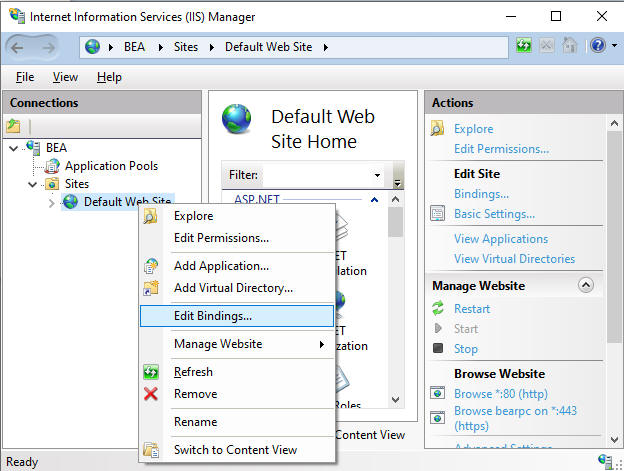Click the forward navigation arrow
624x471 pixels.
[x=49, y=48]
